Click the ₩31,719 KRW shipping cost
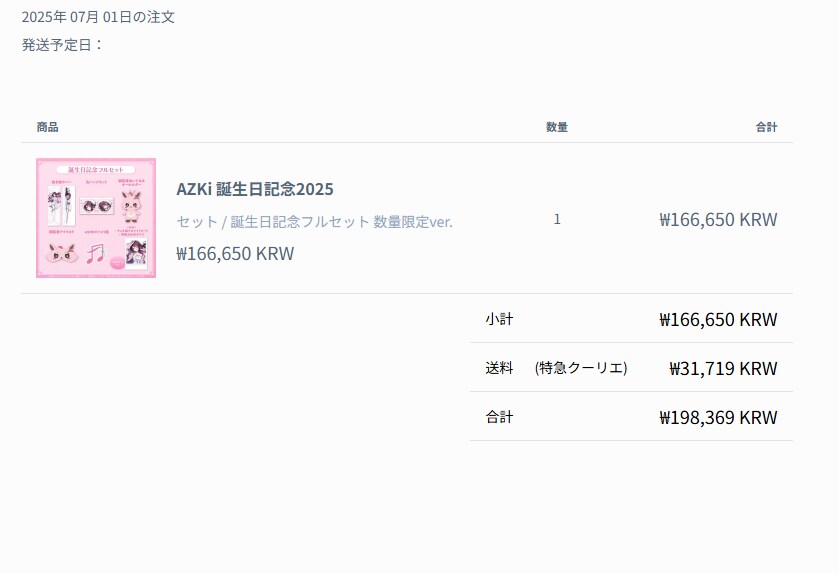Image resolution: width=839 pixels, height=573 pixels. (723, 369)
